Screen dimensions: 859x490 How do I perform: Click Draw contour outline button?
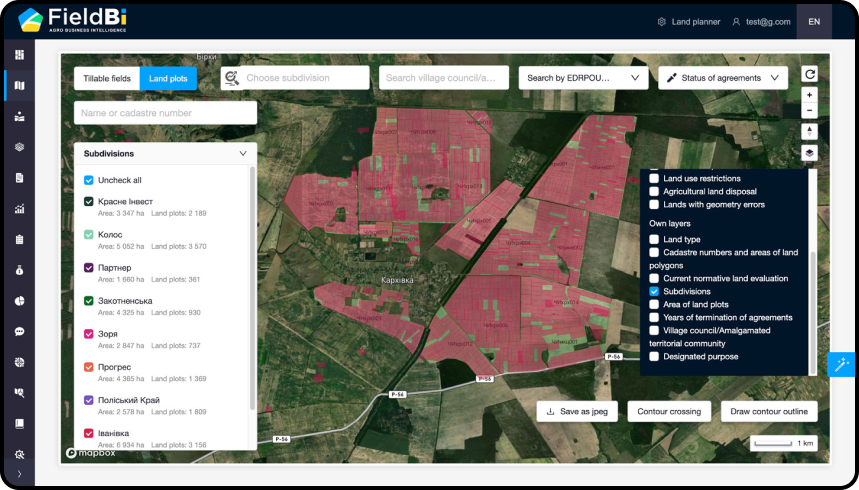[769, 412]
